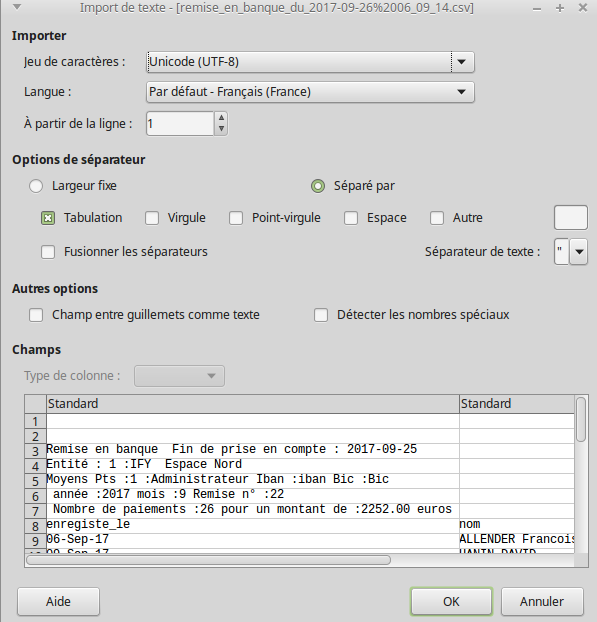This screenshot has width=597, height=622.
Task: Open the Type de colonne dropdown
Action: point(179,376)
